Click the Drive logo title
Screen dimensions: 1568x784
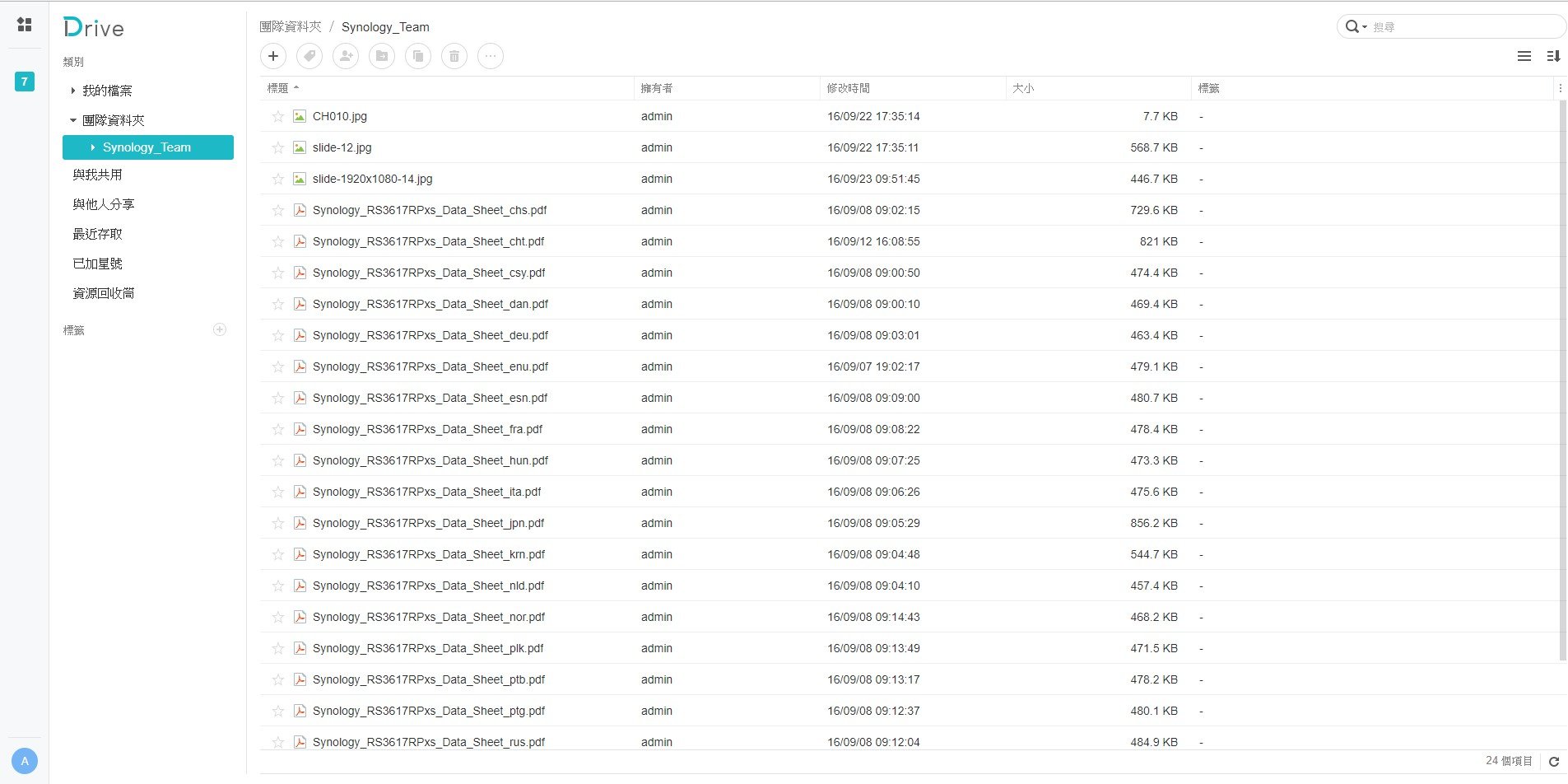click(x=94, y=28)
